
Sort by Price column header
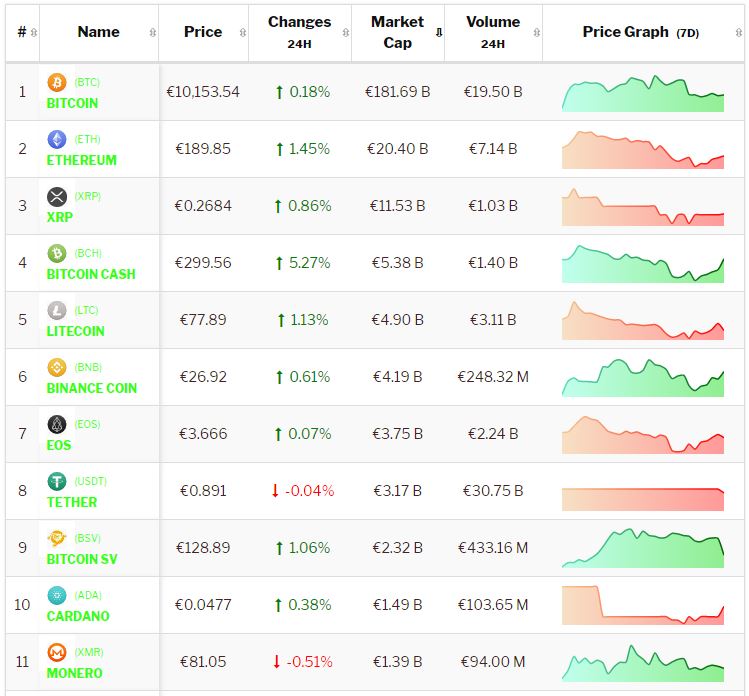[x=203, y=32]
